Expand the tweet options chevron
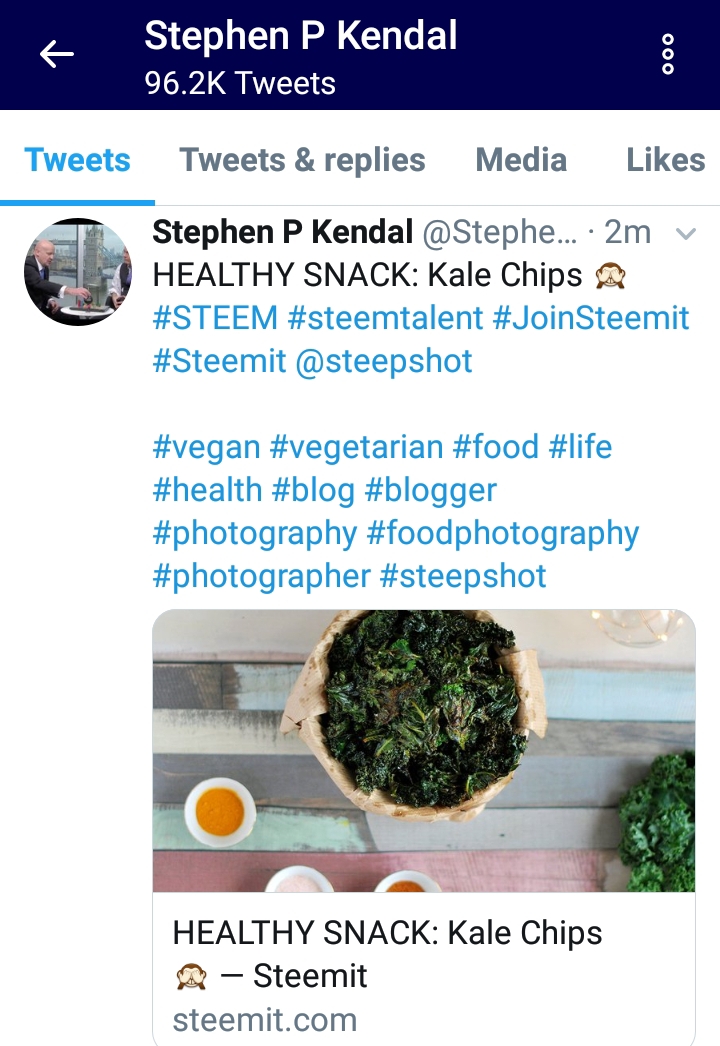This screenshot has width=720, height=1046. 686,233
